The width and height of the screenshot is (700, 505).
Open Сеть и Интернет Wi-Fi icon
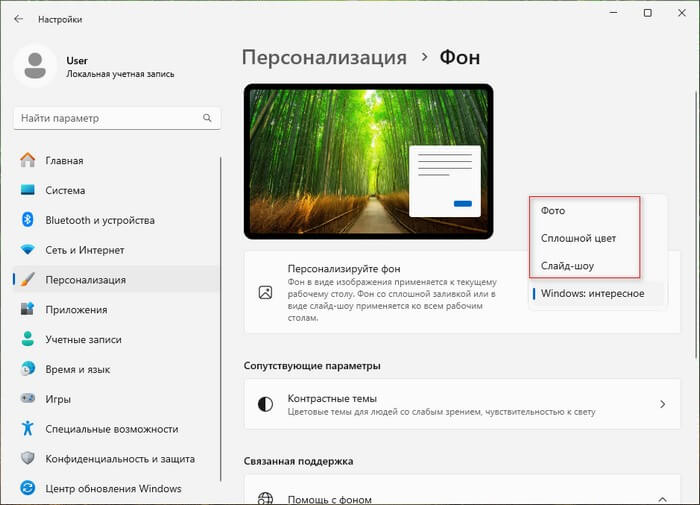pyautogui.click(x=28, y=250)
